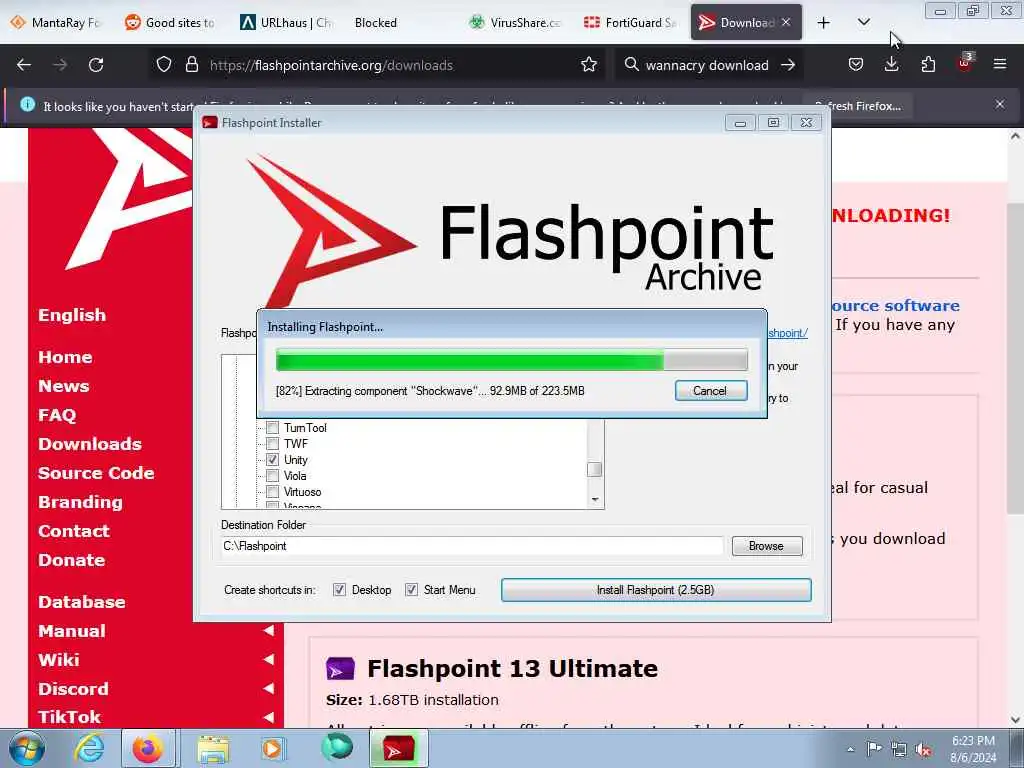Check the TWF component checkbox

[272, 444]
